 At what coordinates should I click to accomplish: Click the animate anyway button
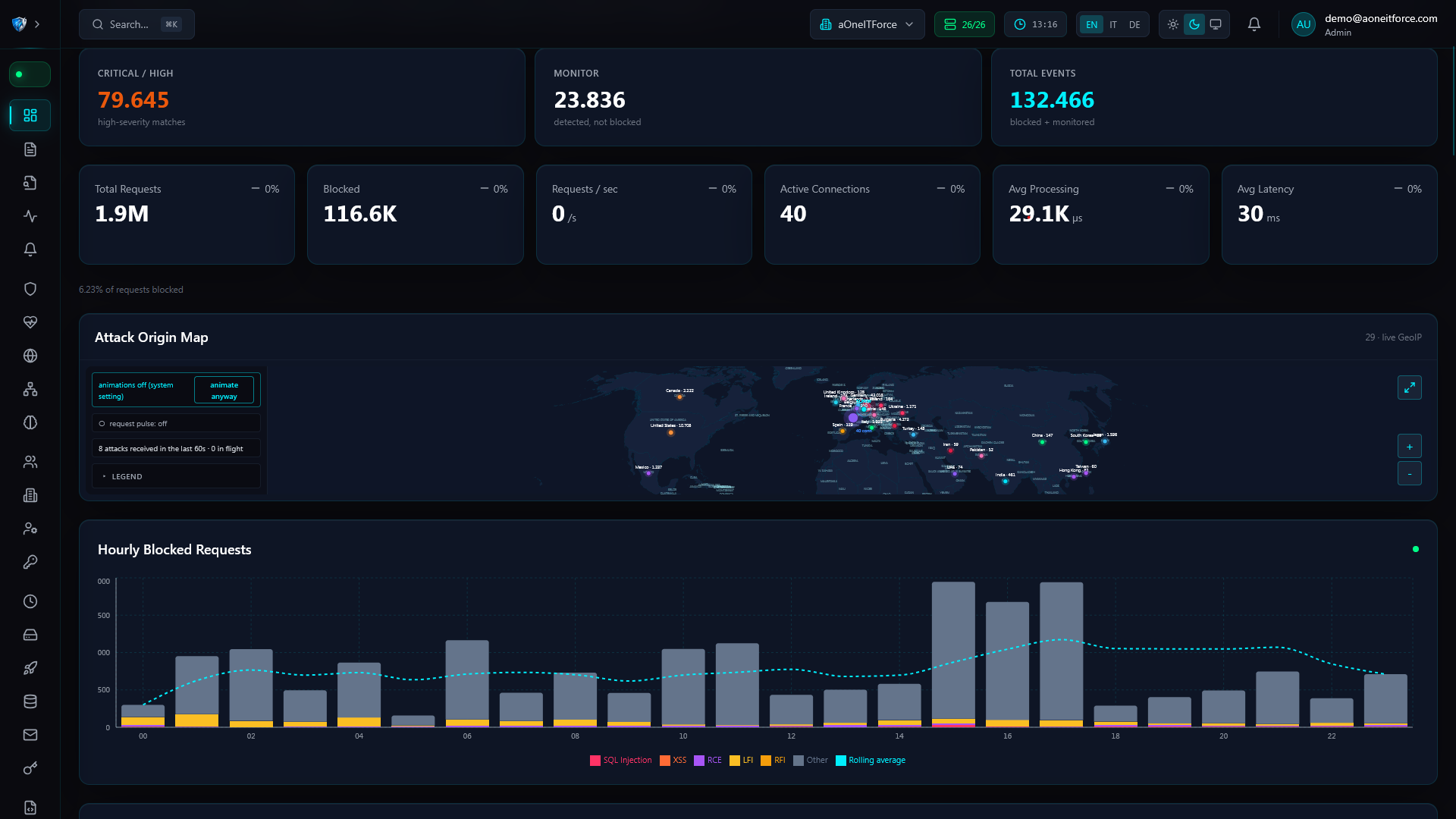pyautogui.click(x=224, y=391)
